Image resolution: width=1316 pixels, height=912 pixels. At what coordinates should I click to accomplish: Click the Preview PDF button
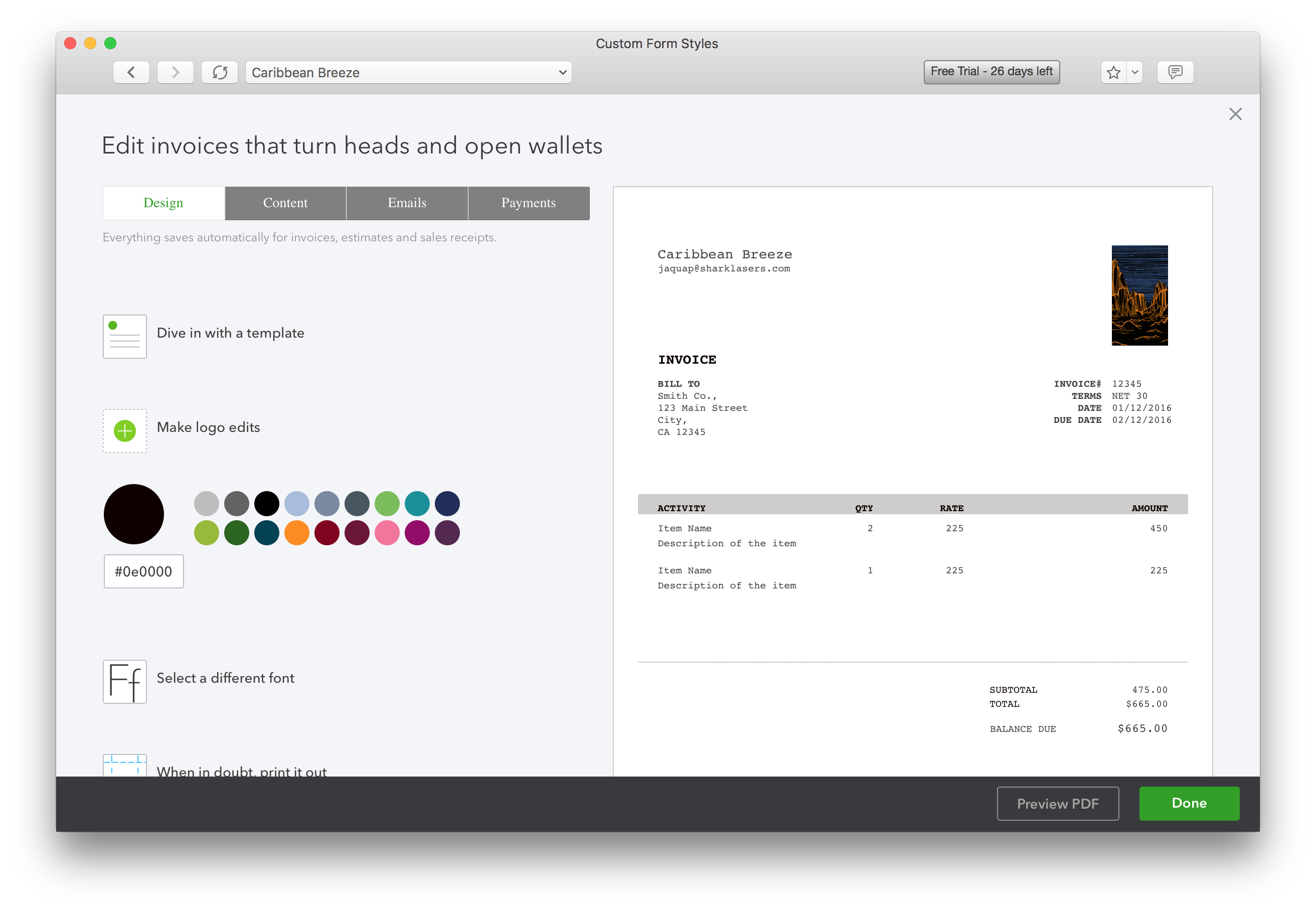click(x=1058, y=804)
